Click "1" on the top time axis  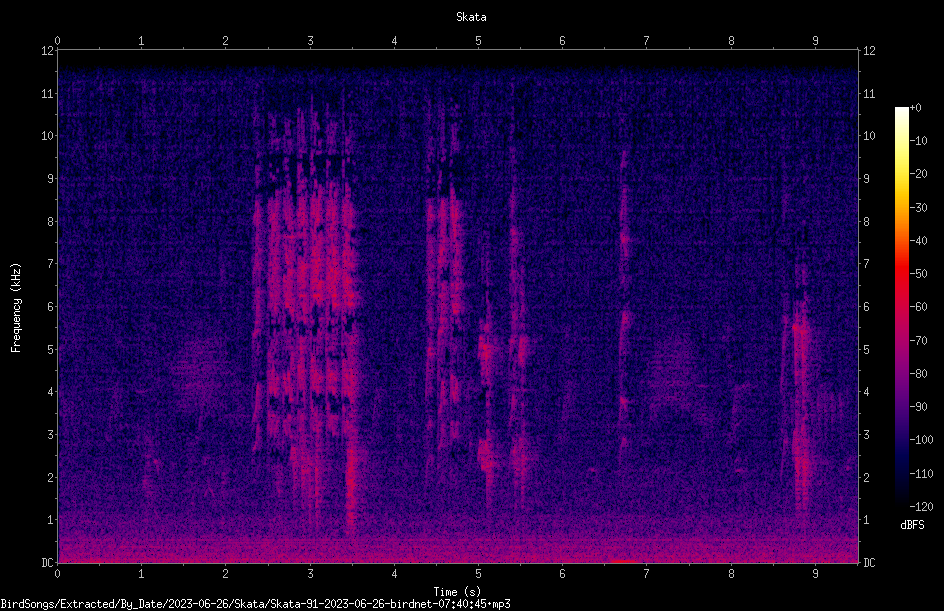(x=141, y=41)
